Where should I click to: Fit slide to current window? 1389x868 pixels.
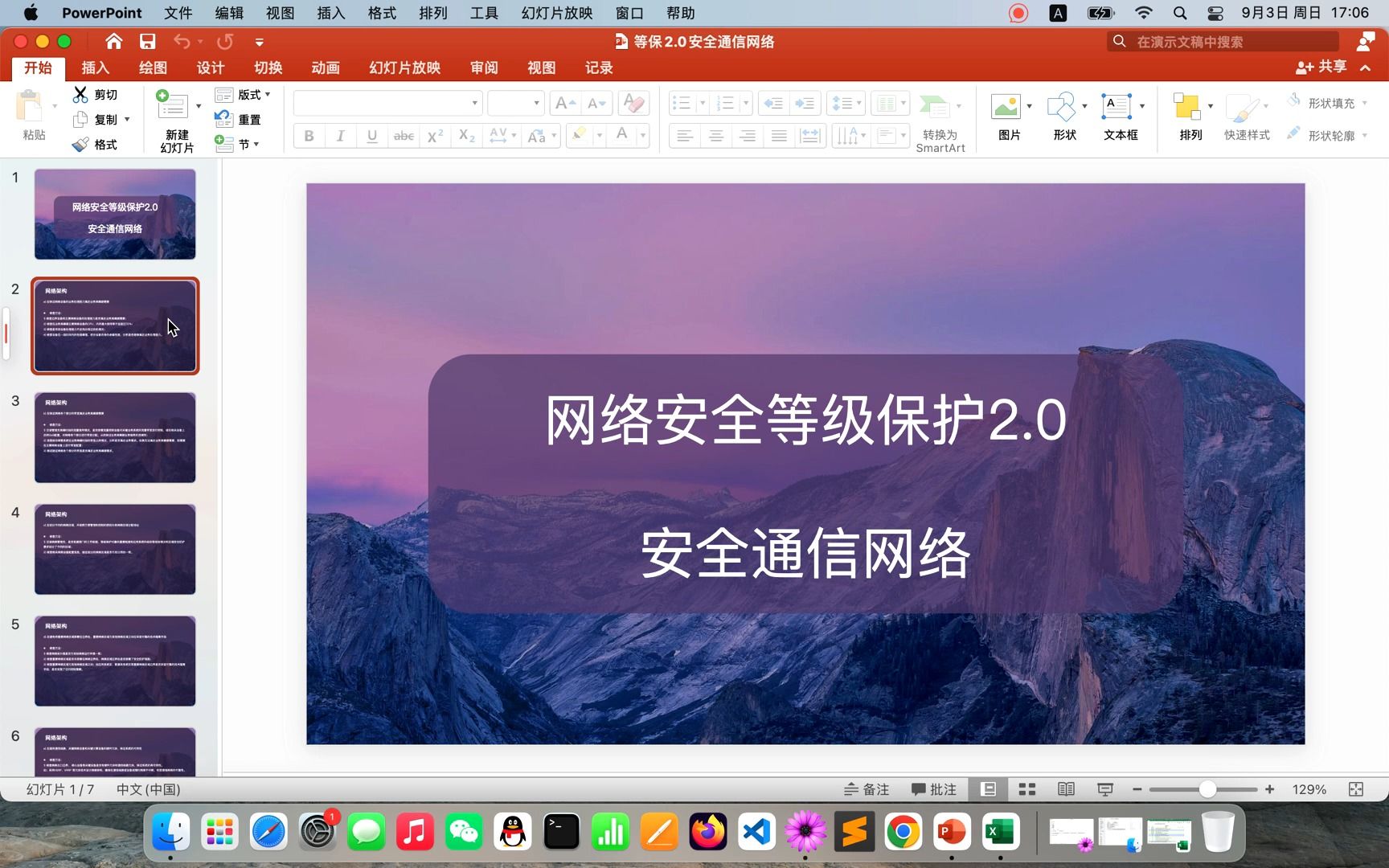click(1356, 789)
